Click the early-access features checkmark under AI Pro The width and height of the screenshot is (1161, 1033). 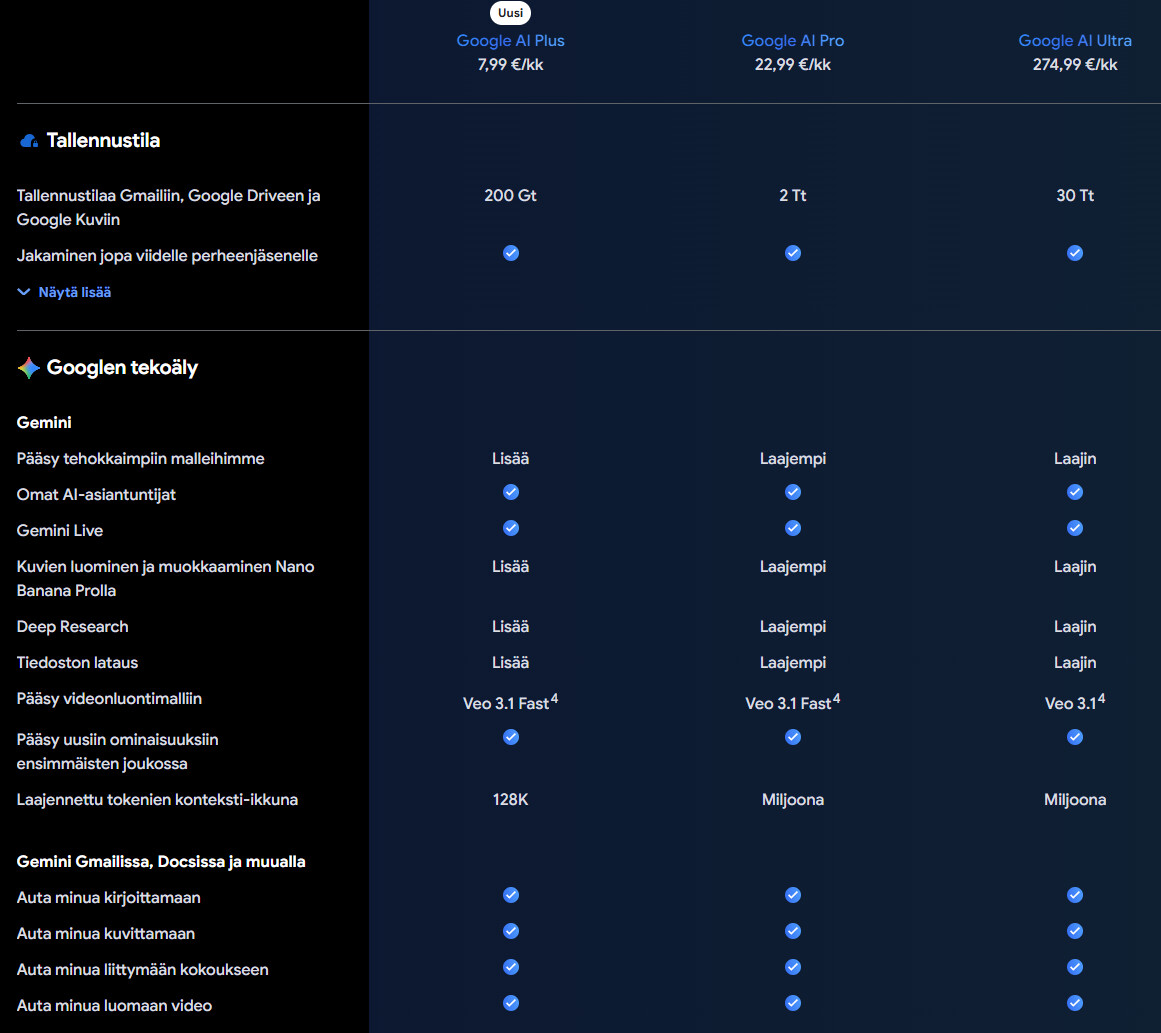[x=793, y=737]
